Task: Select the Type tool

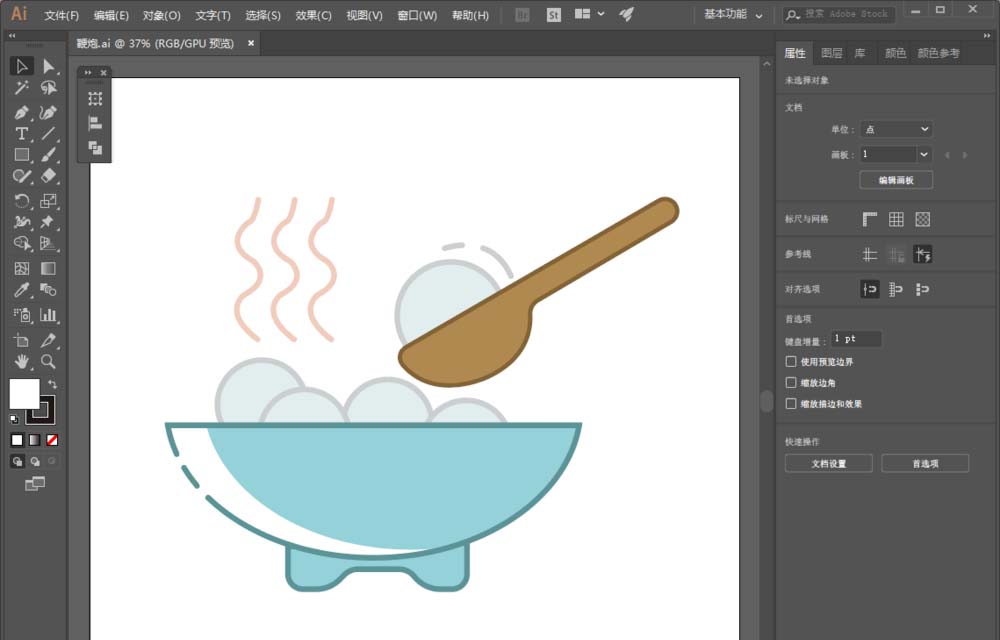Action: [x=22, y=134]
